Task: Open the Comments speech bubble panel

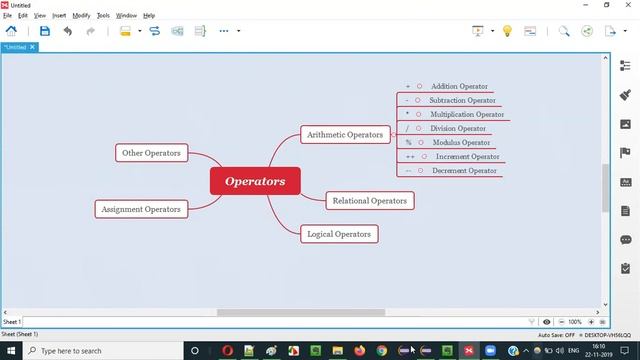Action: [625, 240]
